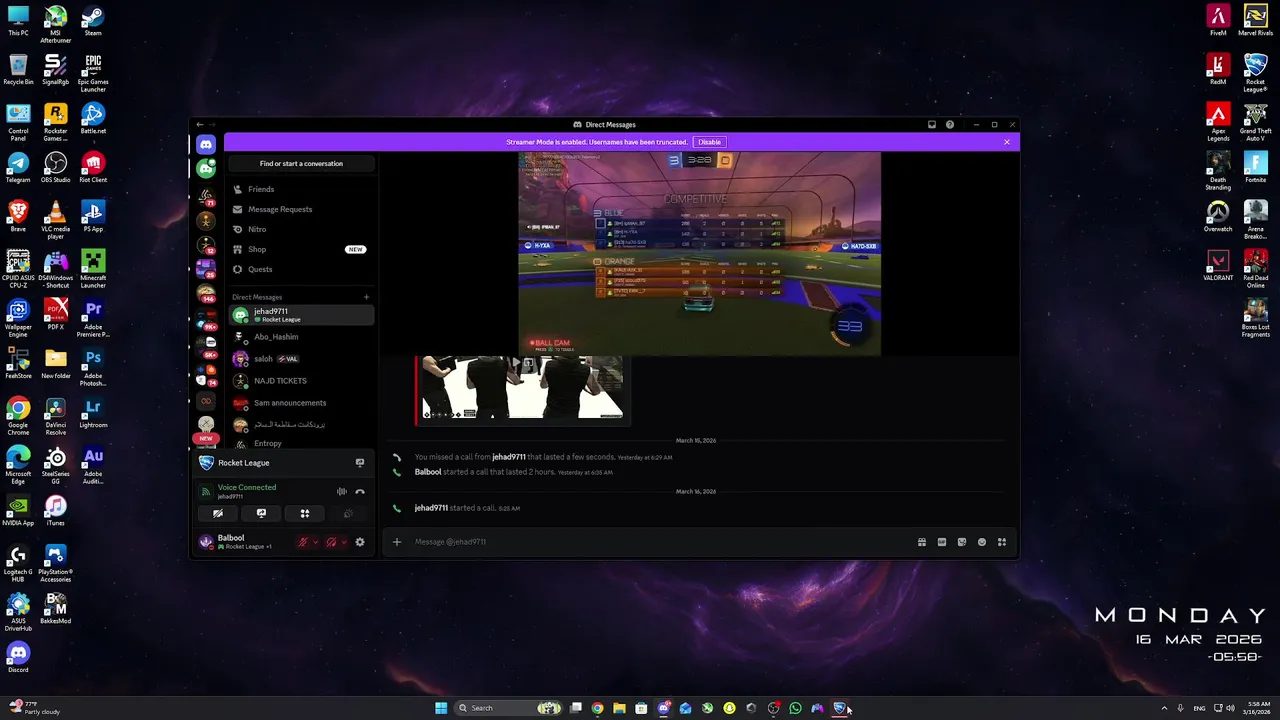Open sticker picker in message bar
Viewport: 1280px width, 720px height.
click(x=962, y=542)
